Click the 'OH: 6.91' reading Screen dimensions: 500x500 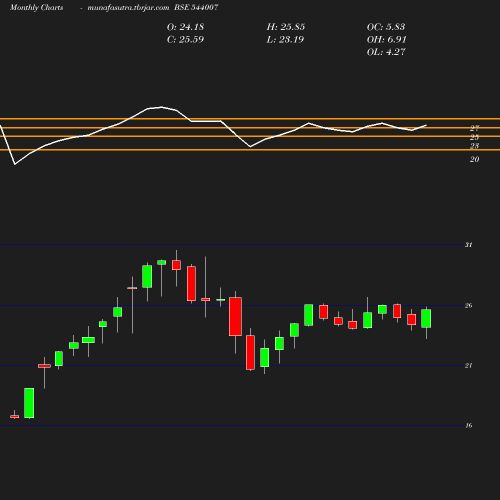(x=387, y=40)
